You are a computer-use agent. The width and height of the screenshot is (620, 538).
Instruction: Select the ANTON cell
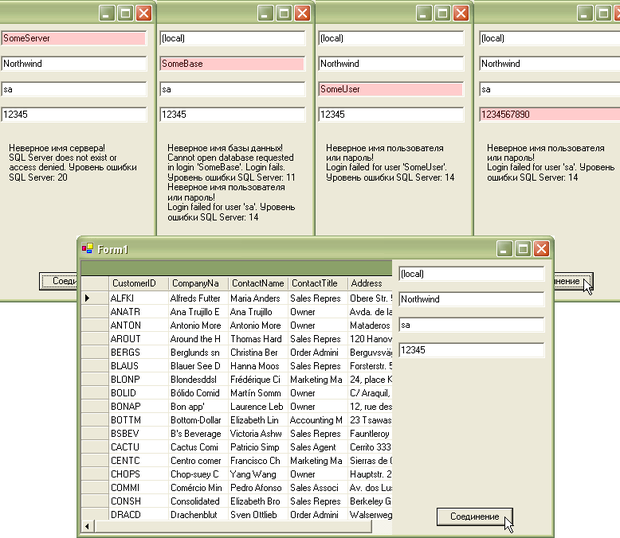coord(138,325)
